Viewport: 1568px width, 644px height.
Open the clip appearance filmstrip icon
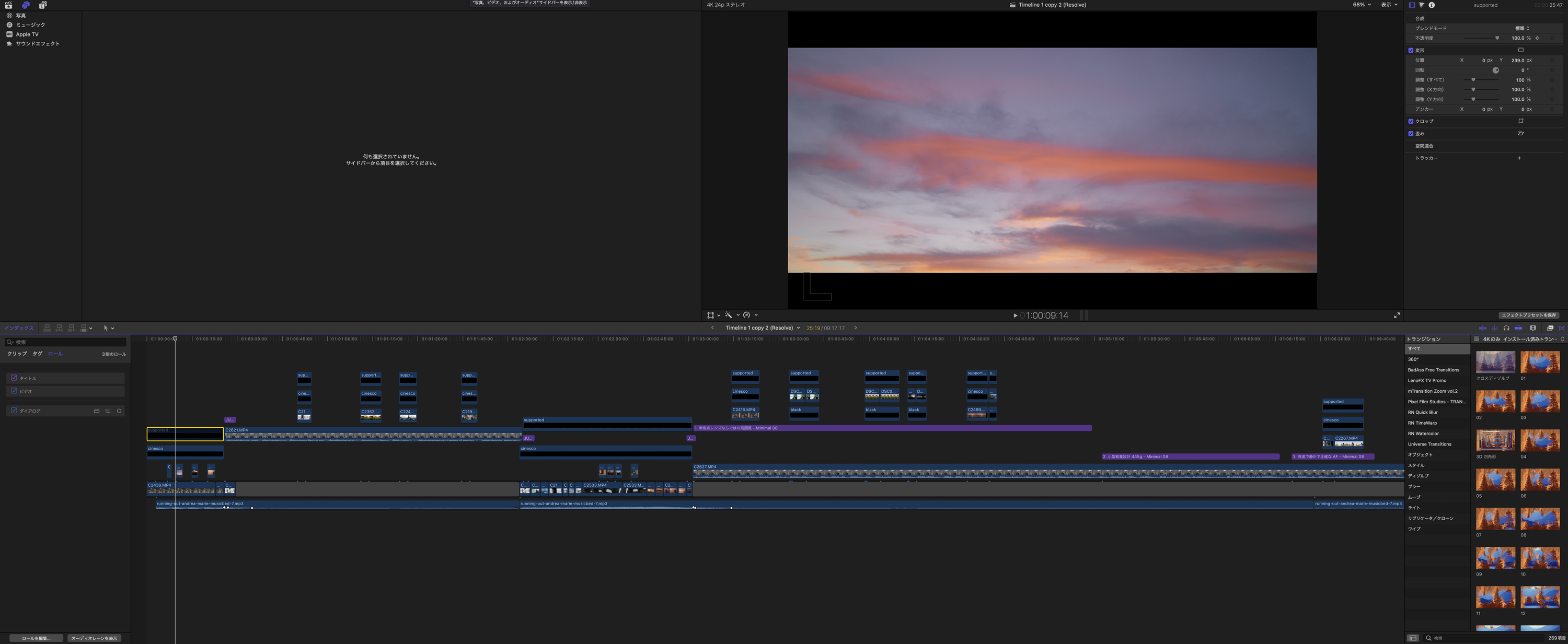pos(1534,329)
